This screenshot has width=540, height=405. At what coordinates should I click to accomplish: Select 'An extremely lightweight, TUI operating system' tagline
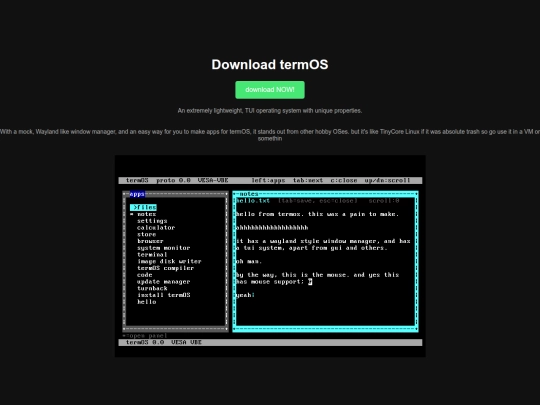(270, 111)
